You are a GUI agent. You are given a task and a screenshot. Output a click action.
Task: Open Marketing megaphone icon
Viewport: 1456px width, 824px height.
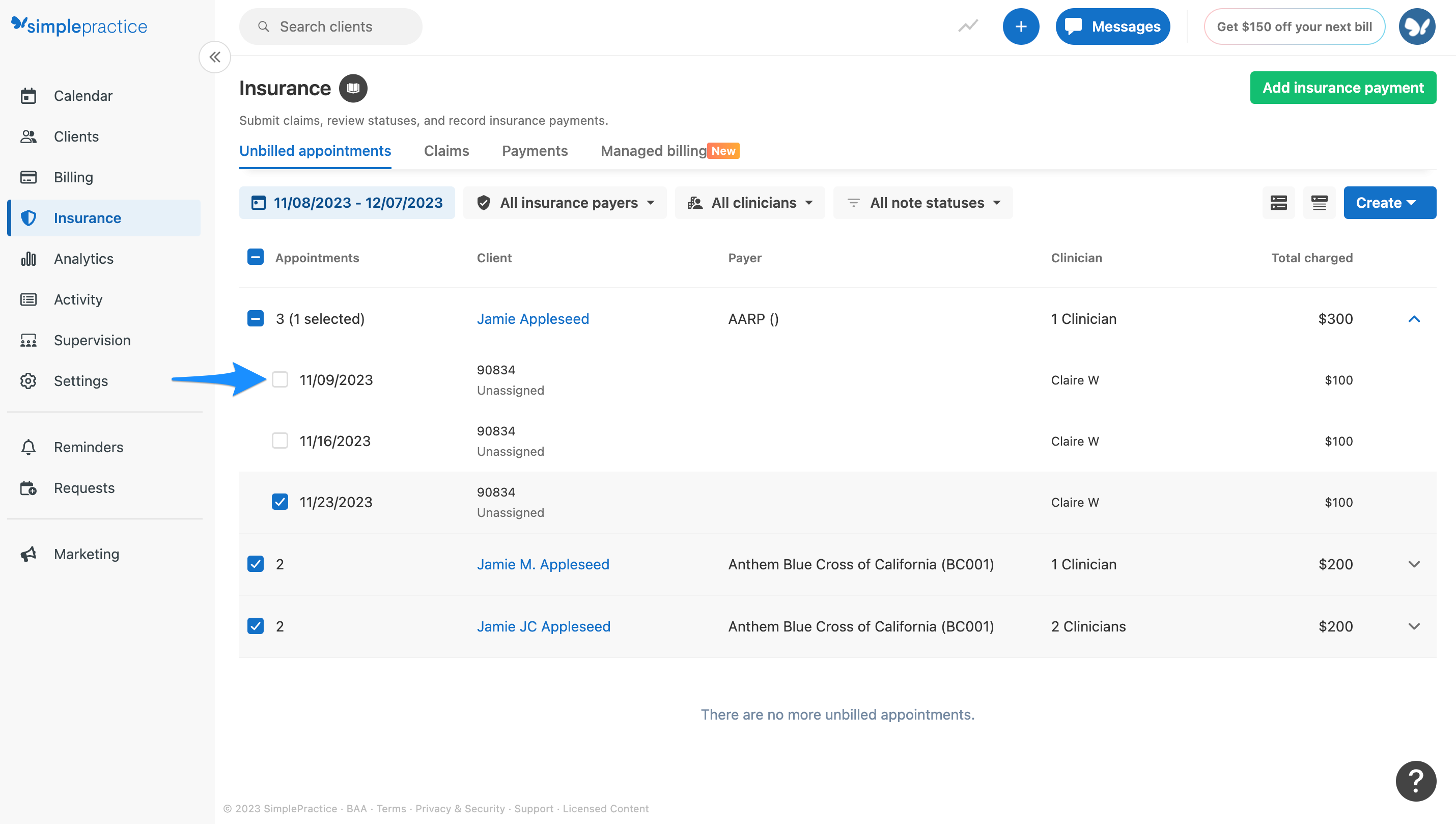29,554
